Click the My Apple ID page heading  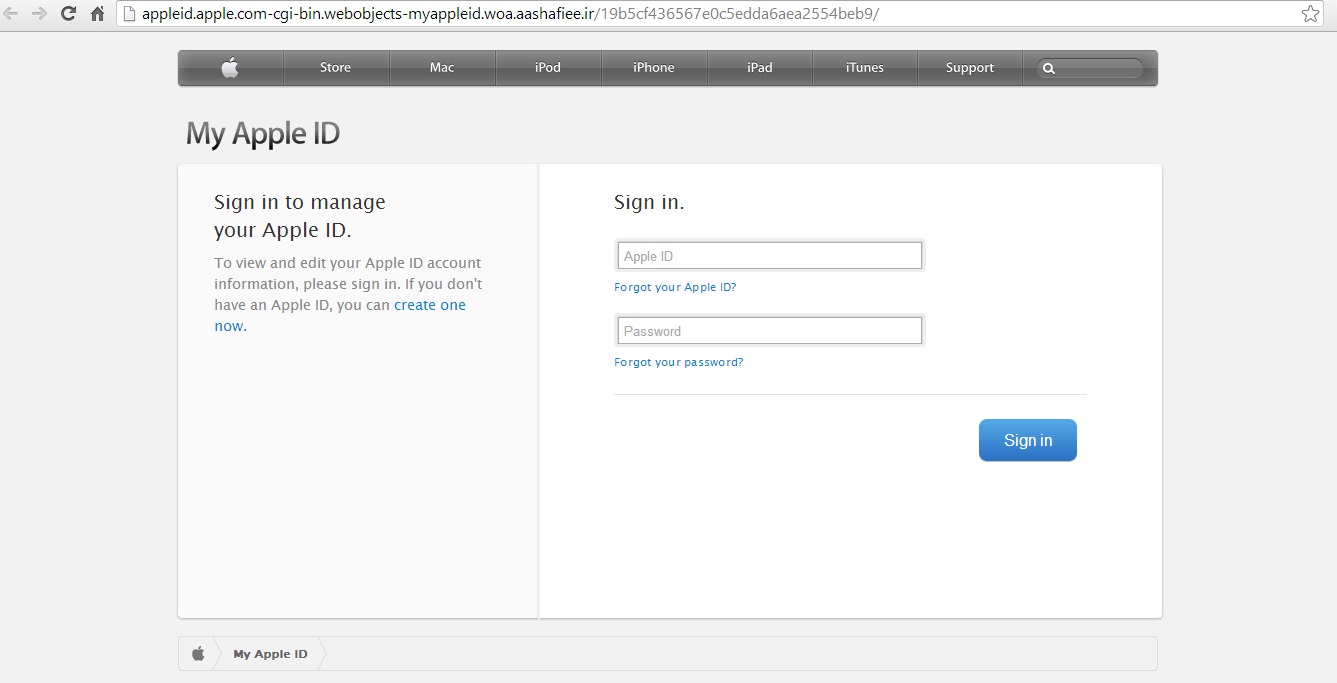pos(263,133)
